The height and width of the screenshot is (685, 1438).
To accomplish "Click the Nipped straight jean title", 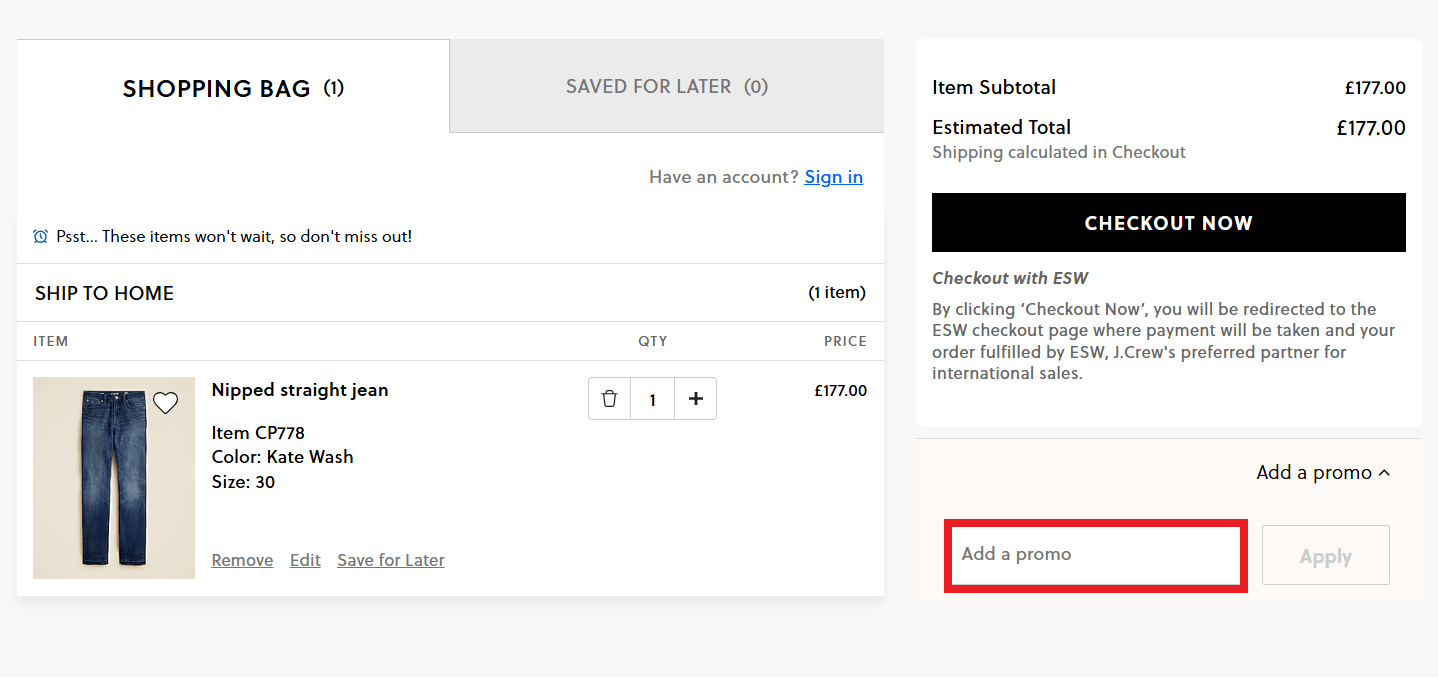I will click(299, 390).
